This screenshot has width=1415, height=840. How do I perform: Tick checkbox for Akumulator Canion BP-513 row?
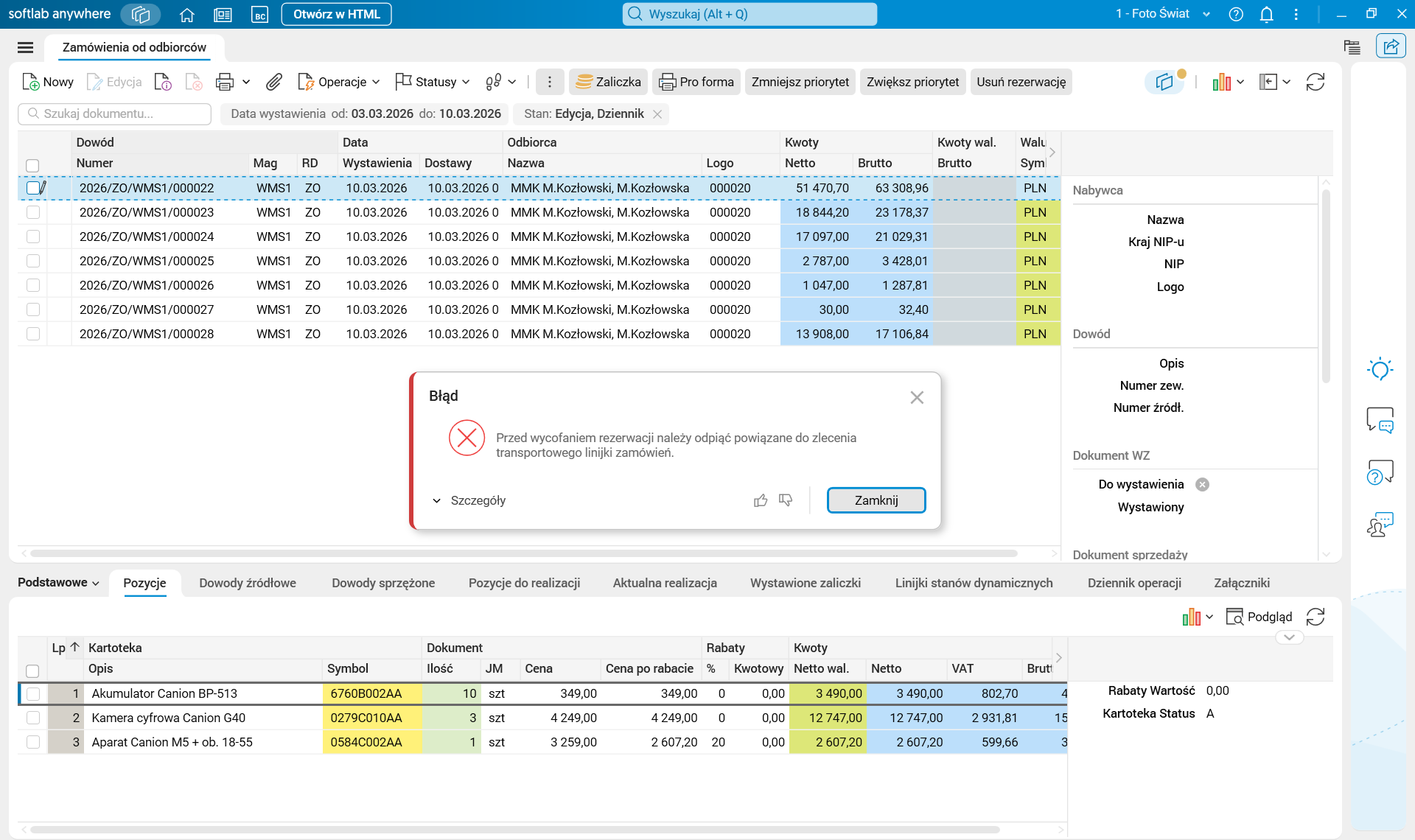coord(33,693)
